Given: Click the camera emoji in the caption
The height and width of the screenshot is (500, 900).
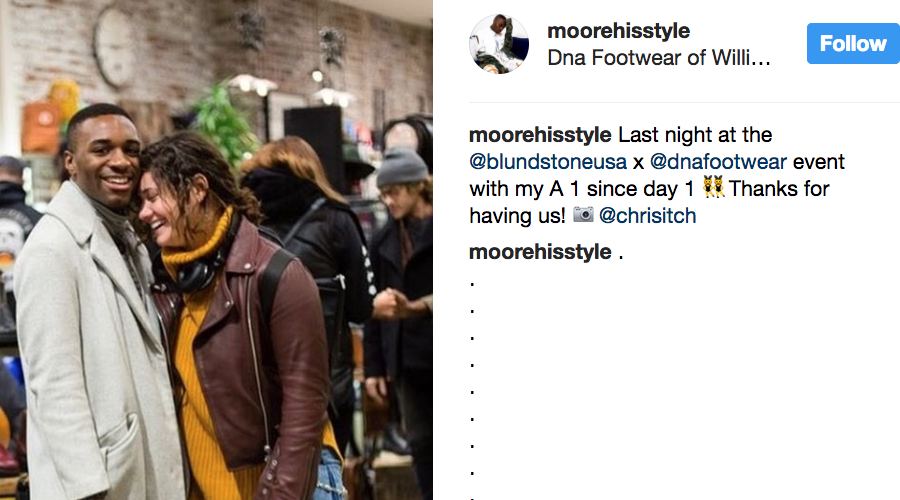Looking at the screenshot, I should click(x=583, y=215).
